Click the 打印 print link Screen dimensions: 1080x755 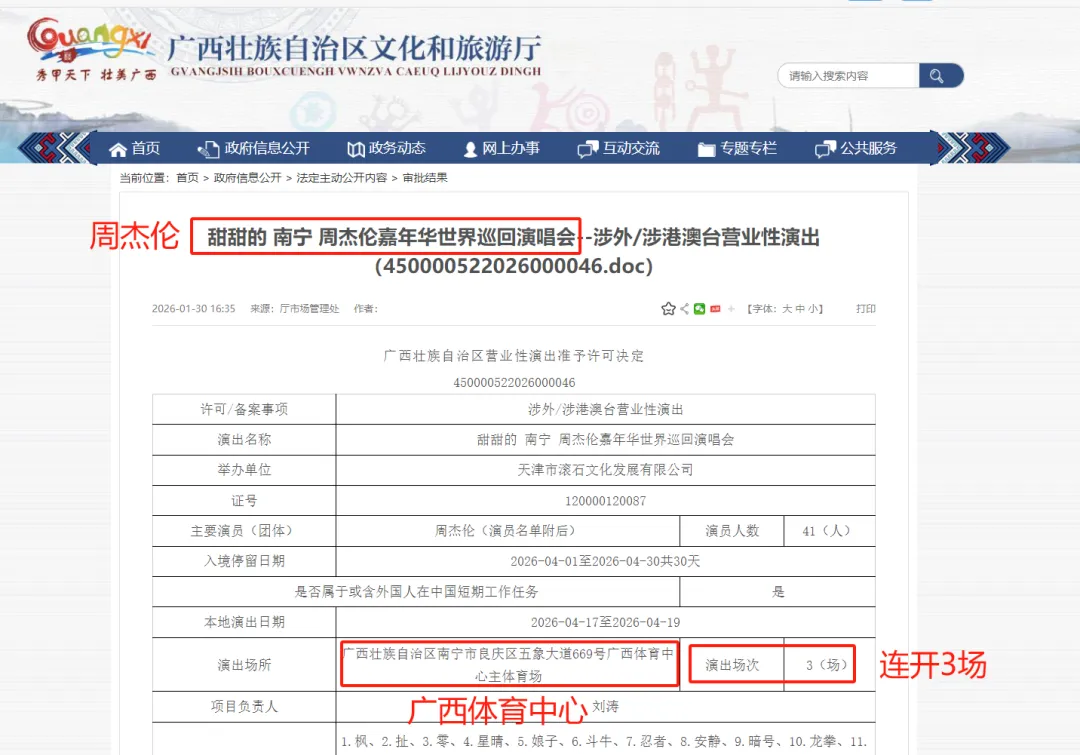pyautogui.click(x=866, y=309)
